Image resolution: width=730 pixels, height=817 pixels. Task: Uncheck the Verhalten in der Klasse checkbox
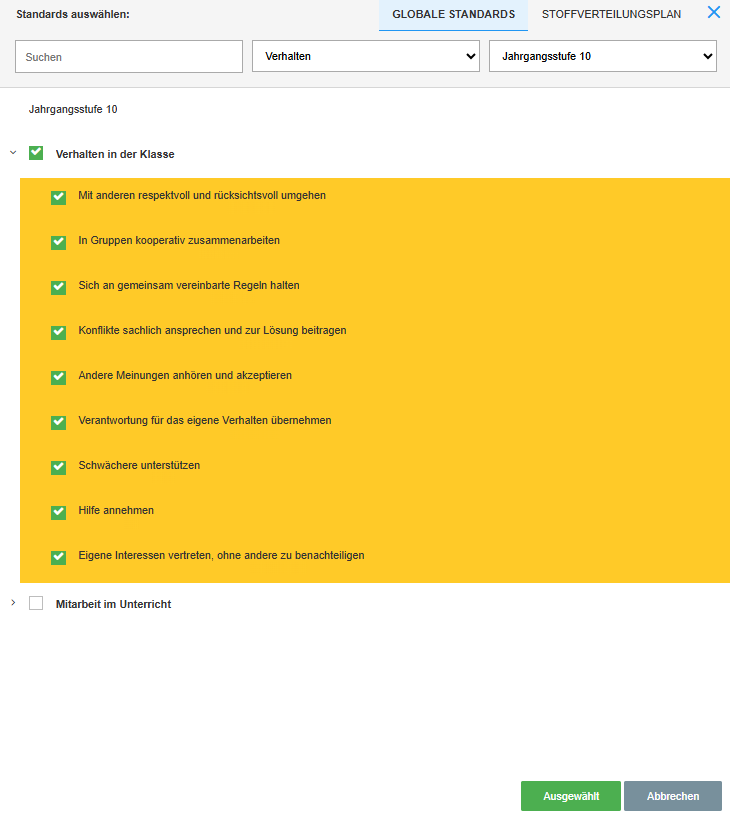pos(36,153)
